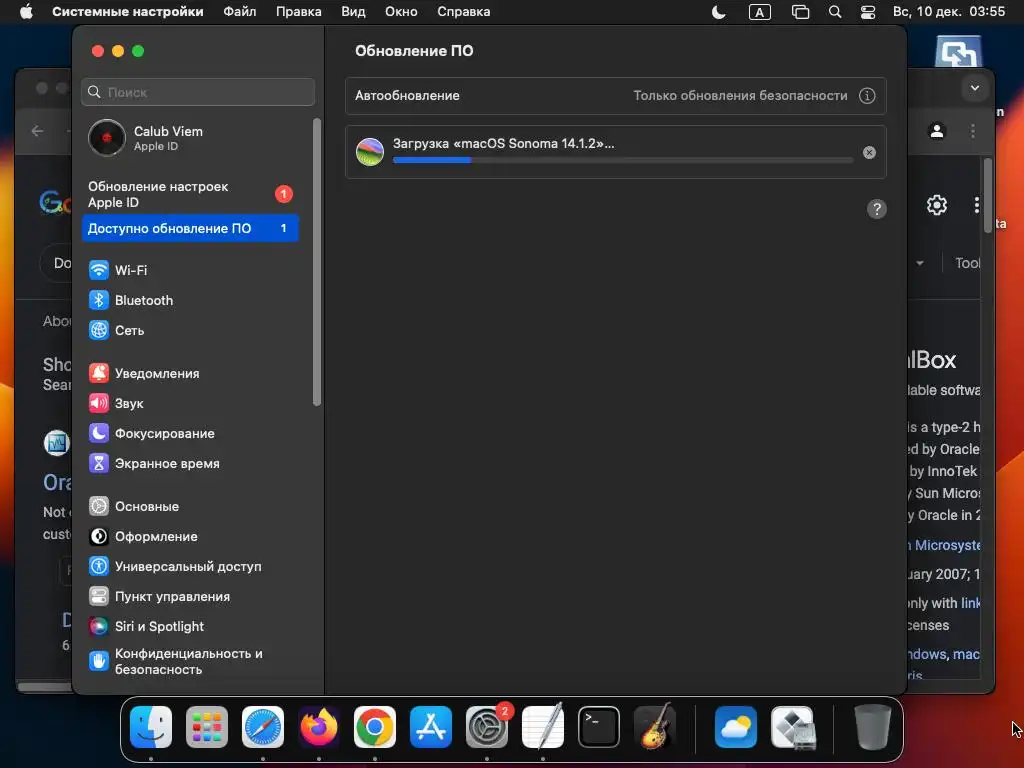
Task: Open the Вид menu
Action: coord(353,12)
